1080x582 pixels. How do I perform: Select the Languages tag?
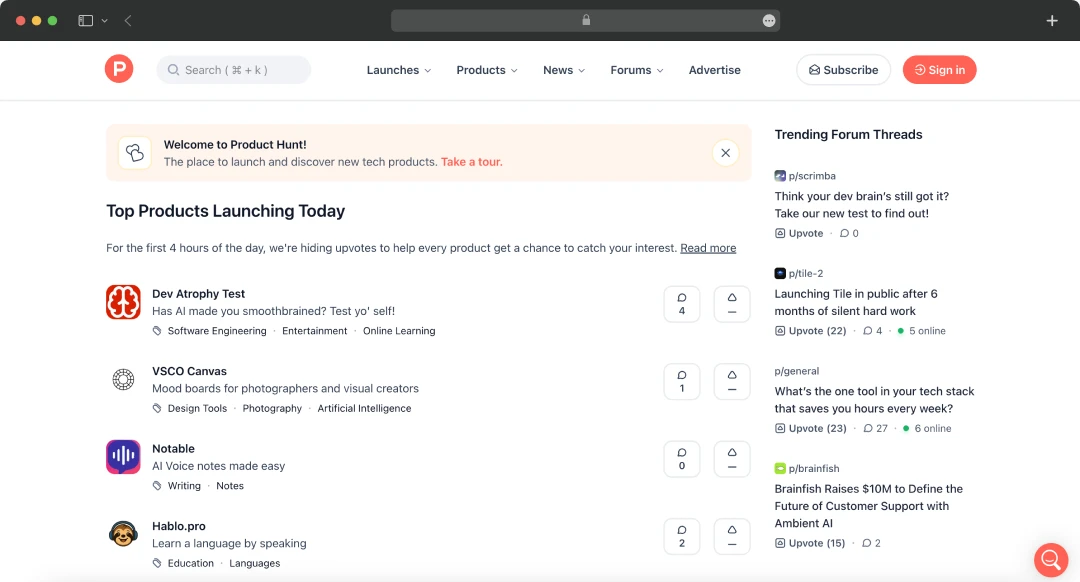point(255,563)
